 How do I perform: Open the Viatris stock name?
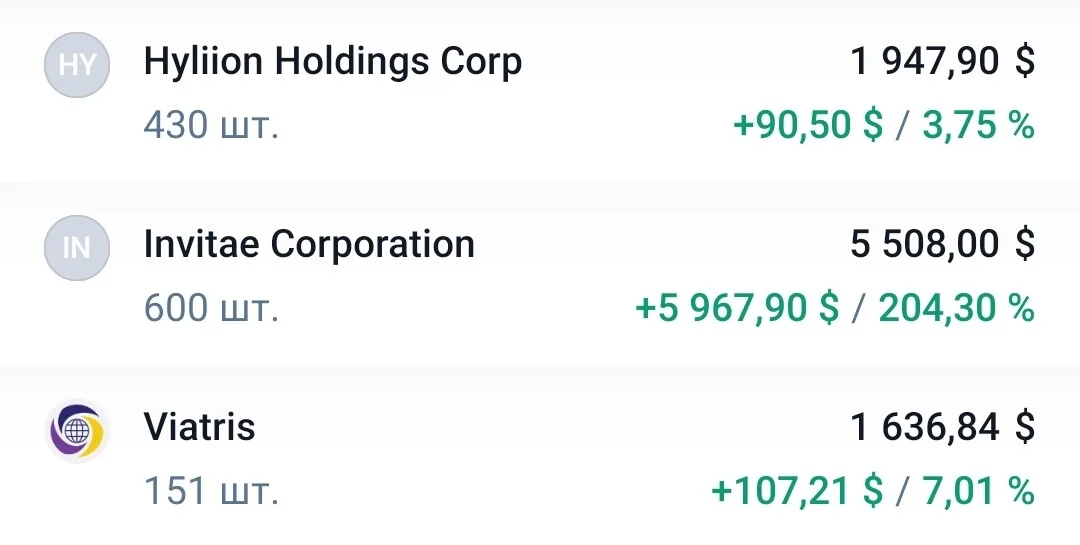[200, 426]
